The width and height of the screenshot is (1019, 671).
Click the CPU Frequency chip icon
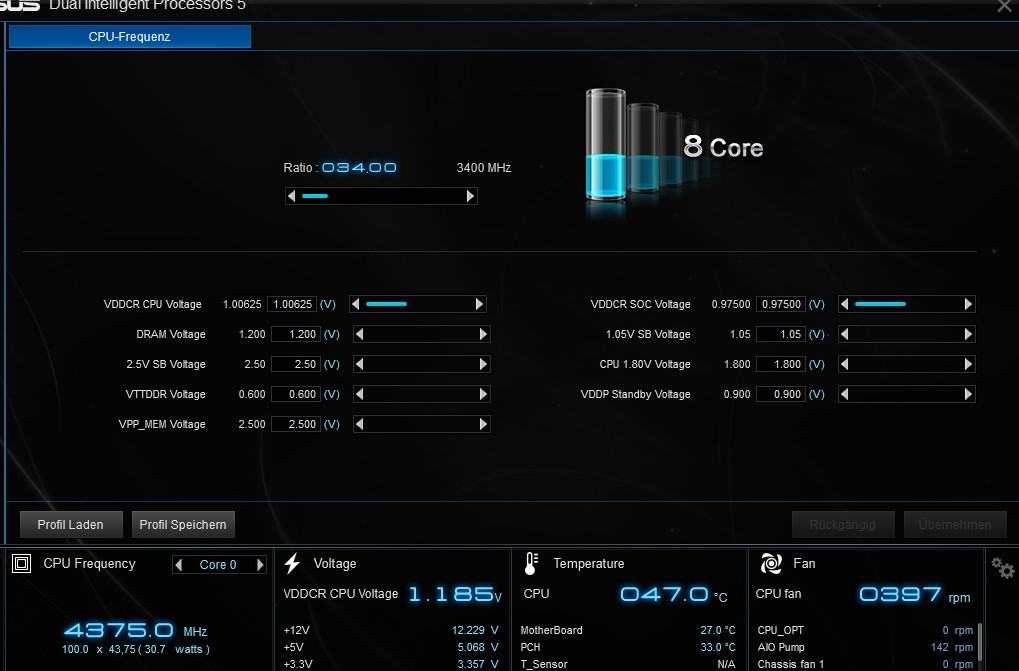[21, 563]
